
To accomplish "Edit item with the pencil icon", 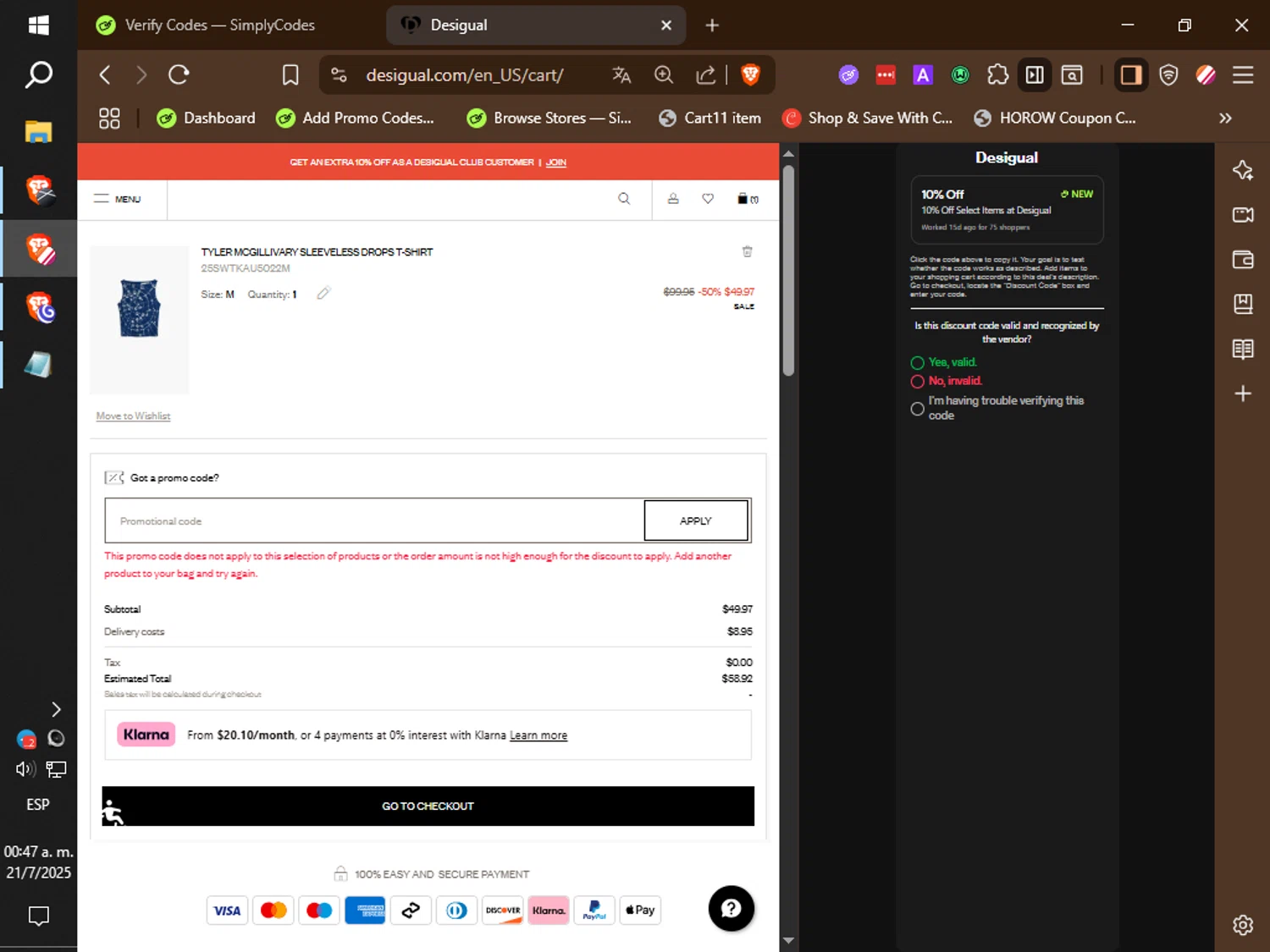I will pos(323,294).
